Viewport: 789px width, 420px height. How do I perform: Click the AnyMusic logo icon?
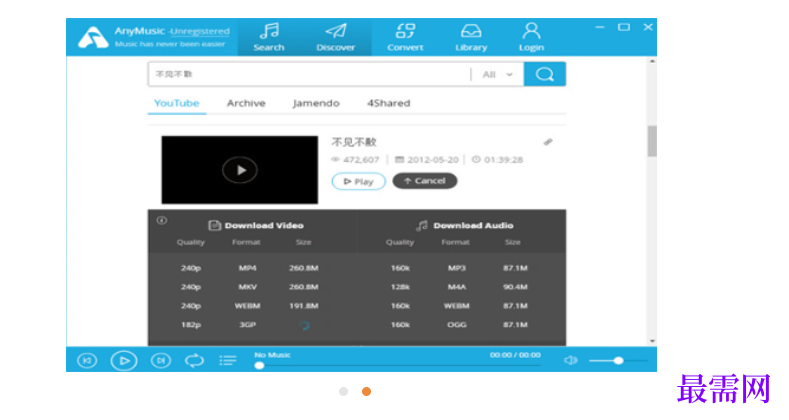(x=93, y=38)
